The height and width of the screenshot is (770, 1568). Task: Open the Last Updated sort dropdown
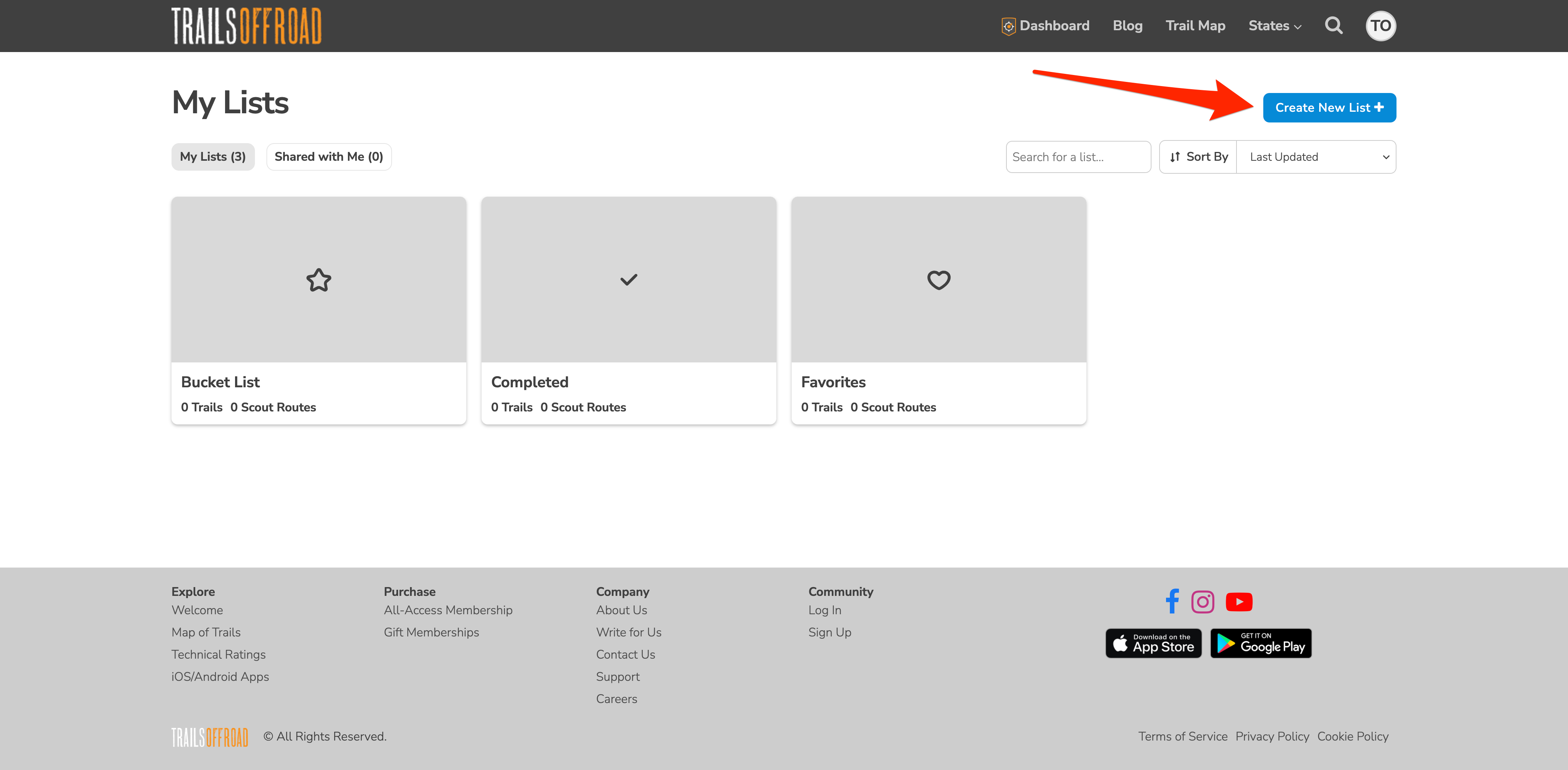(1316, 157)
